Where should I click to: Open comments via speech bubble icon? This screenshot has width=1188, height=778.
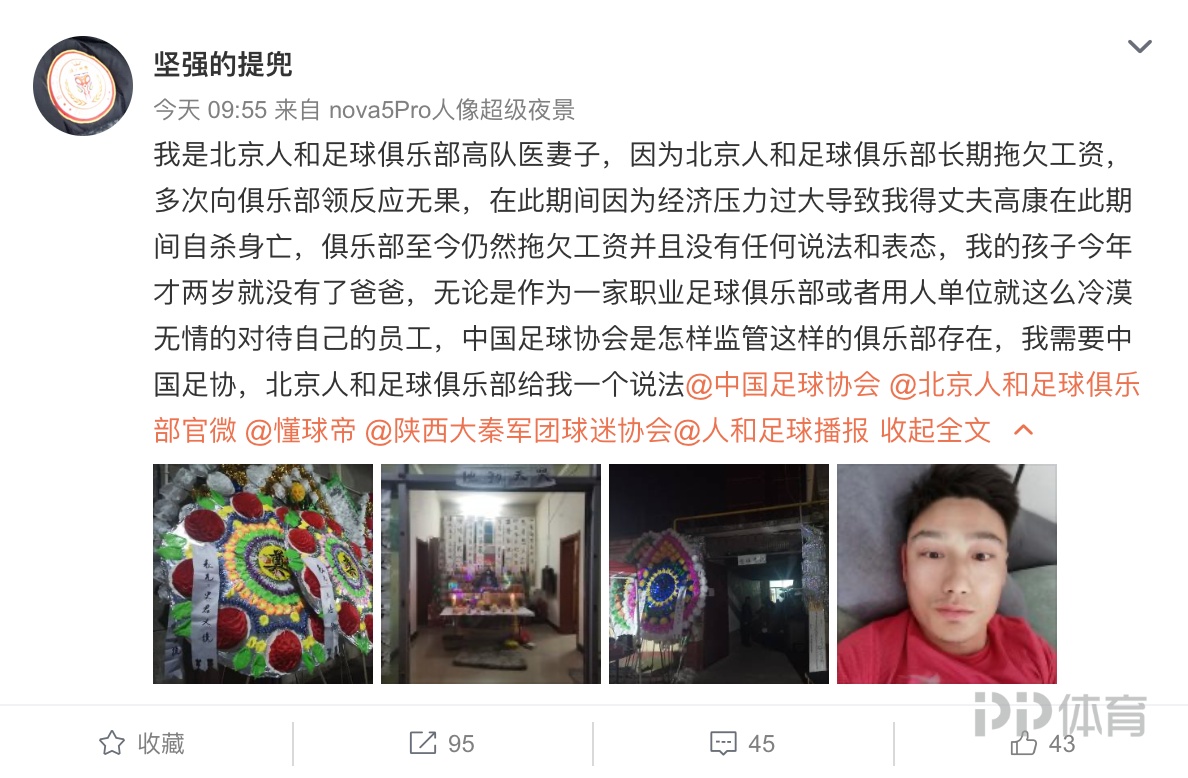click(723, 743)
